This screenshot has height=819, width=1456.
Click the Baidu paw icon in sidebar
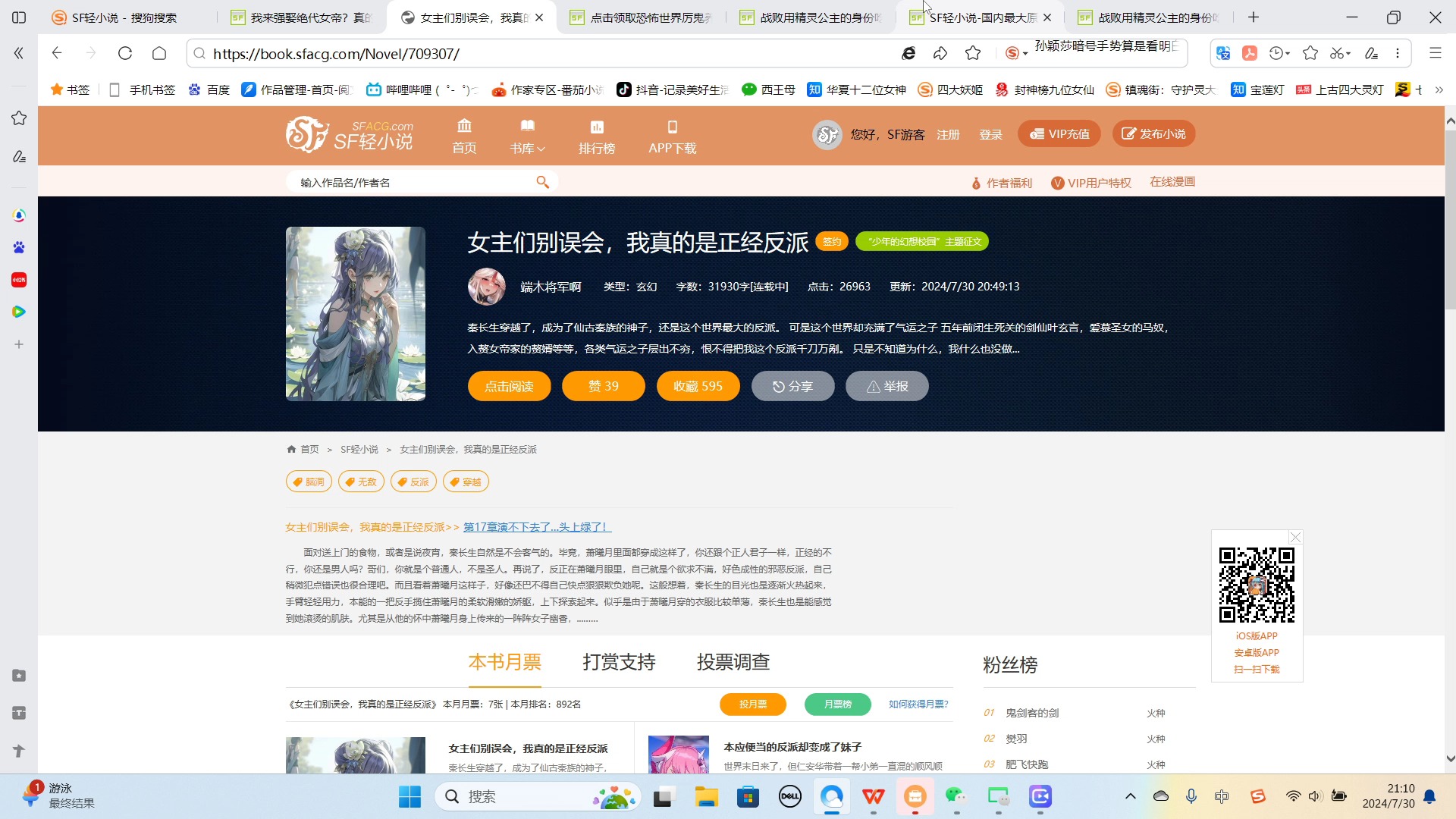point(19,247)
